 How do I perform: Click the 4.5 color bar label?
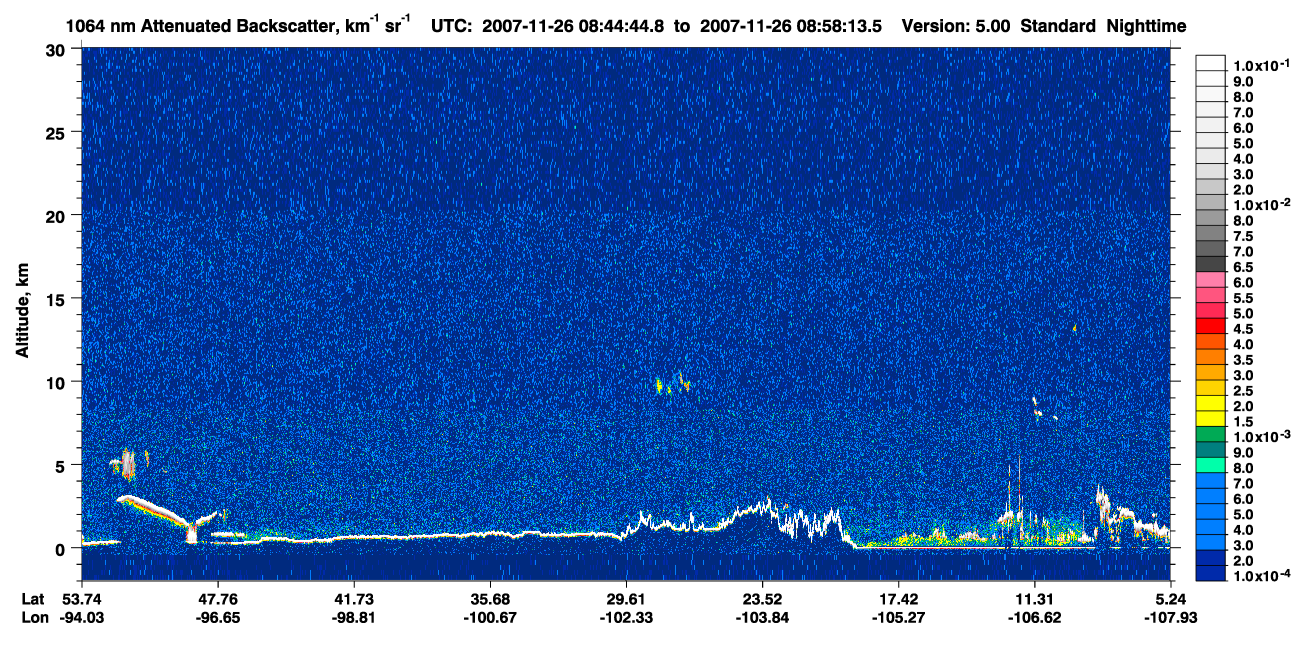[1242, 329]
